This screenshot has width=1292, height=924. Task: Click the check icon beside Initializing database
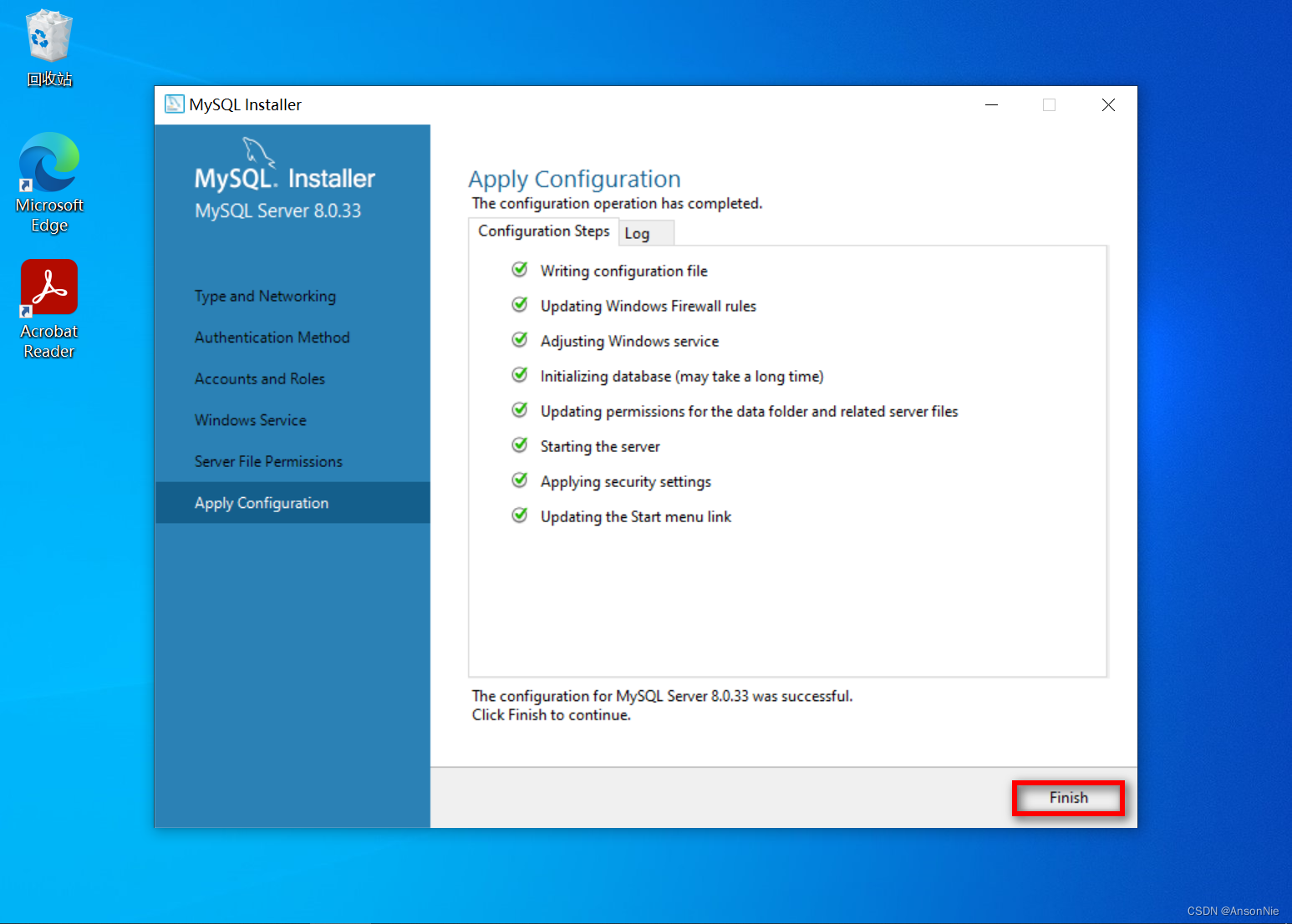520,375
